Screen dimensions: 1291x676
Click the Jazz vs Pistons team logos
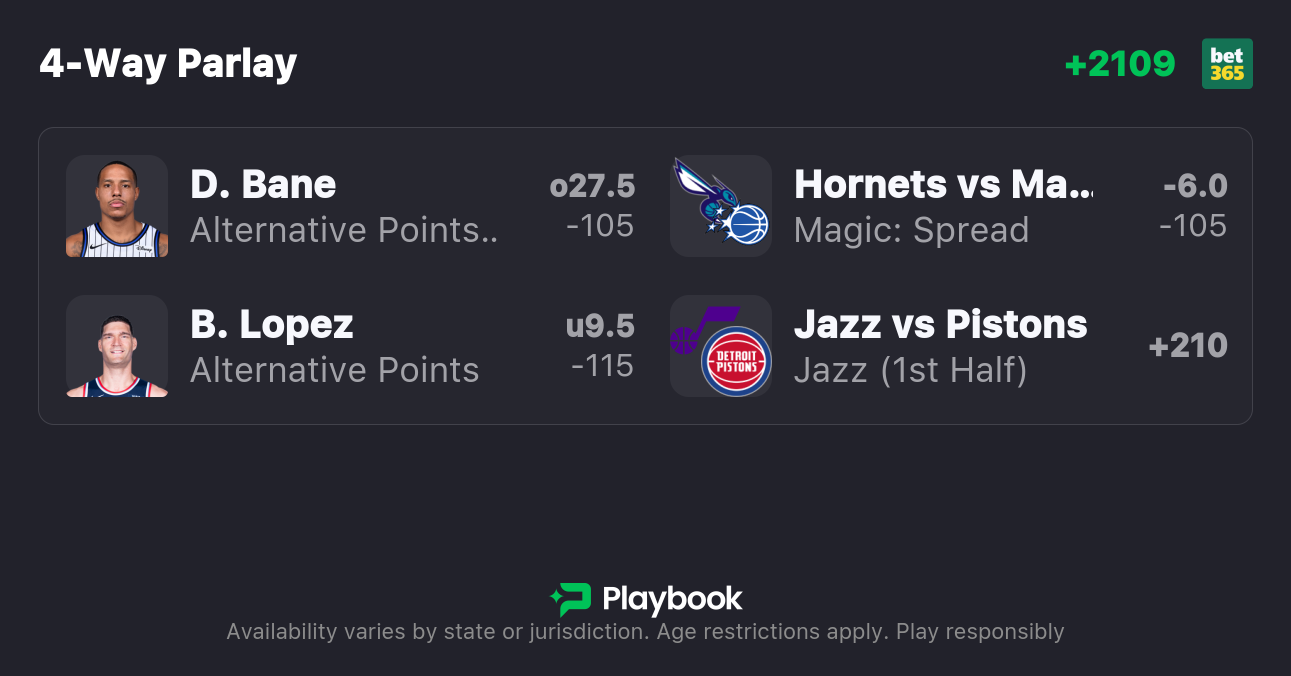[721, 346]
